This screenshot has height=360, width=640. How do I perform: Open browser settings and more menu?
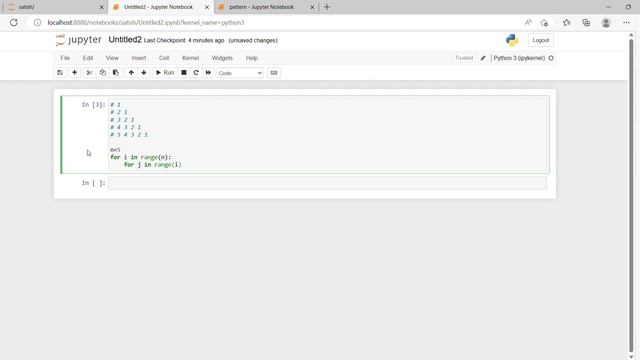coord(626,22)
